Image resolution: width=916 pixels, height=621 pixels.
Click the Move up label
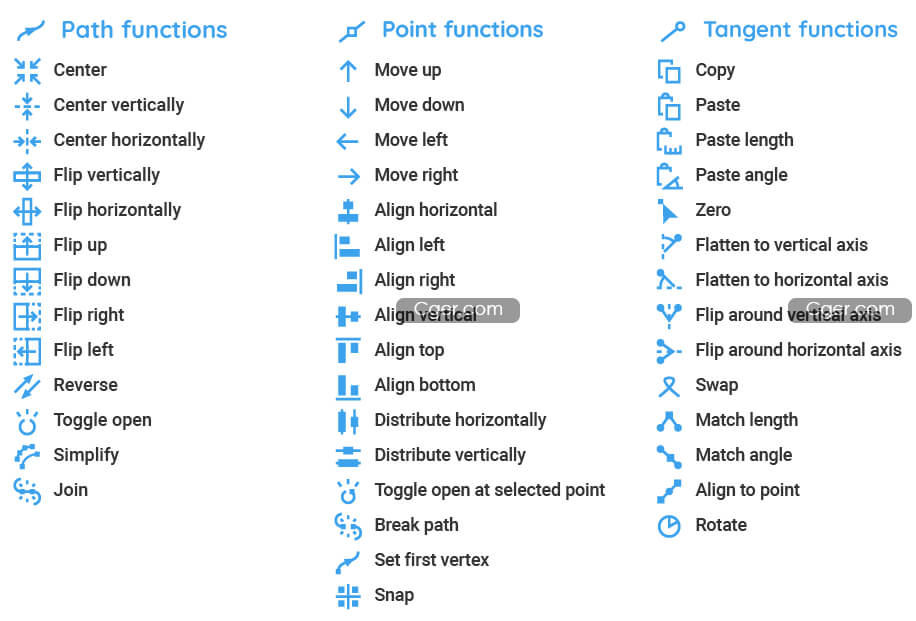tap(408, 70)
